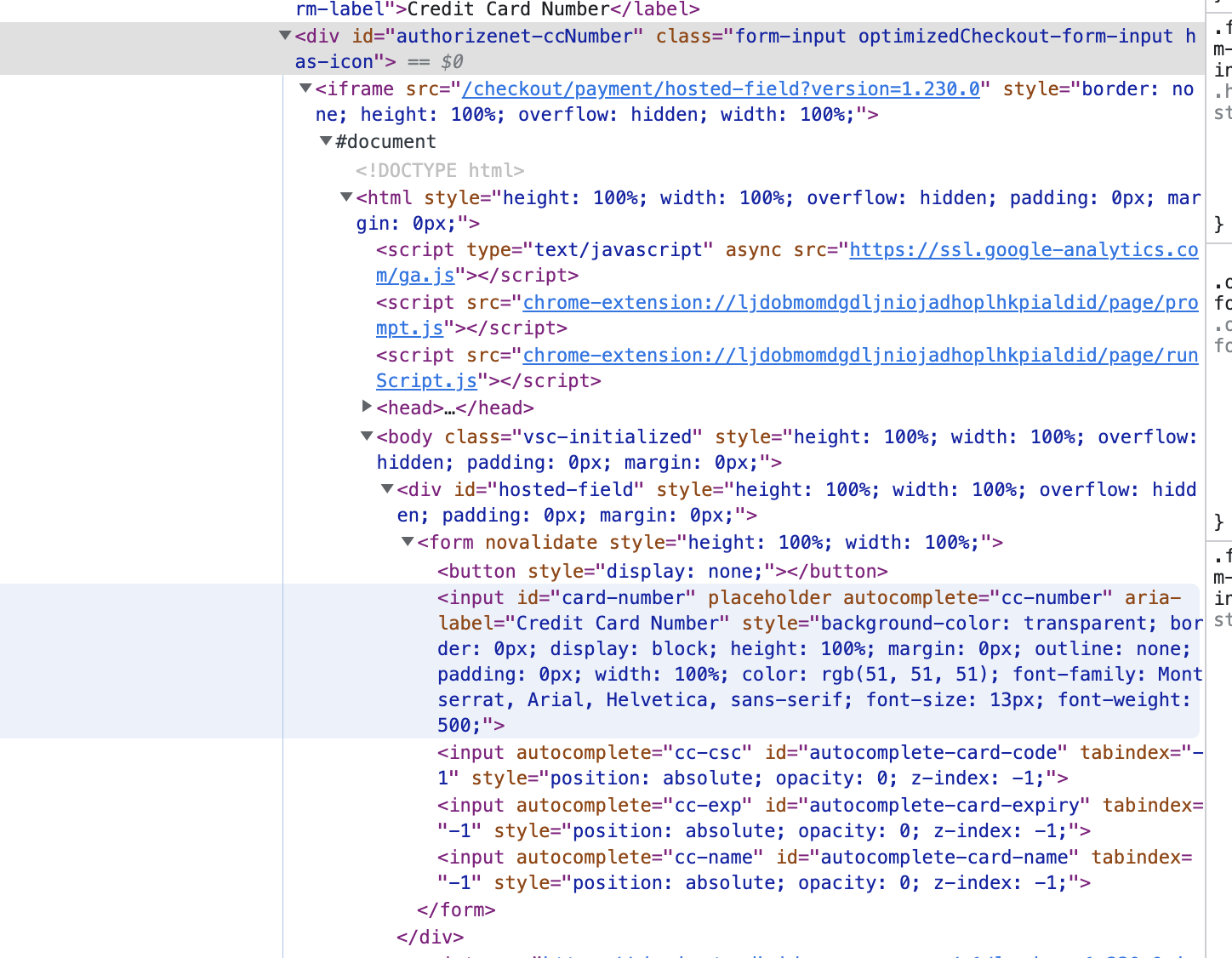This screenshot has width=1232, height=958.
Task: Click the async attribute in ga.js script tag
Action: (753, 249)
